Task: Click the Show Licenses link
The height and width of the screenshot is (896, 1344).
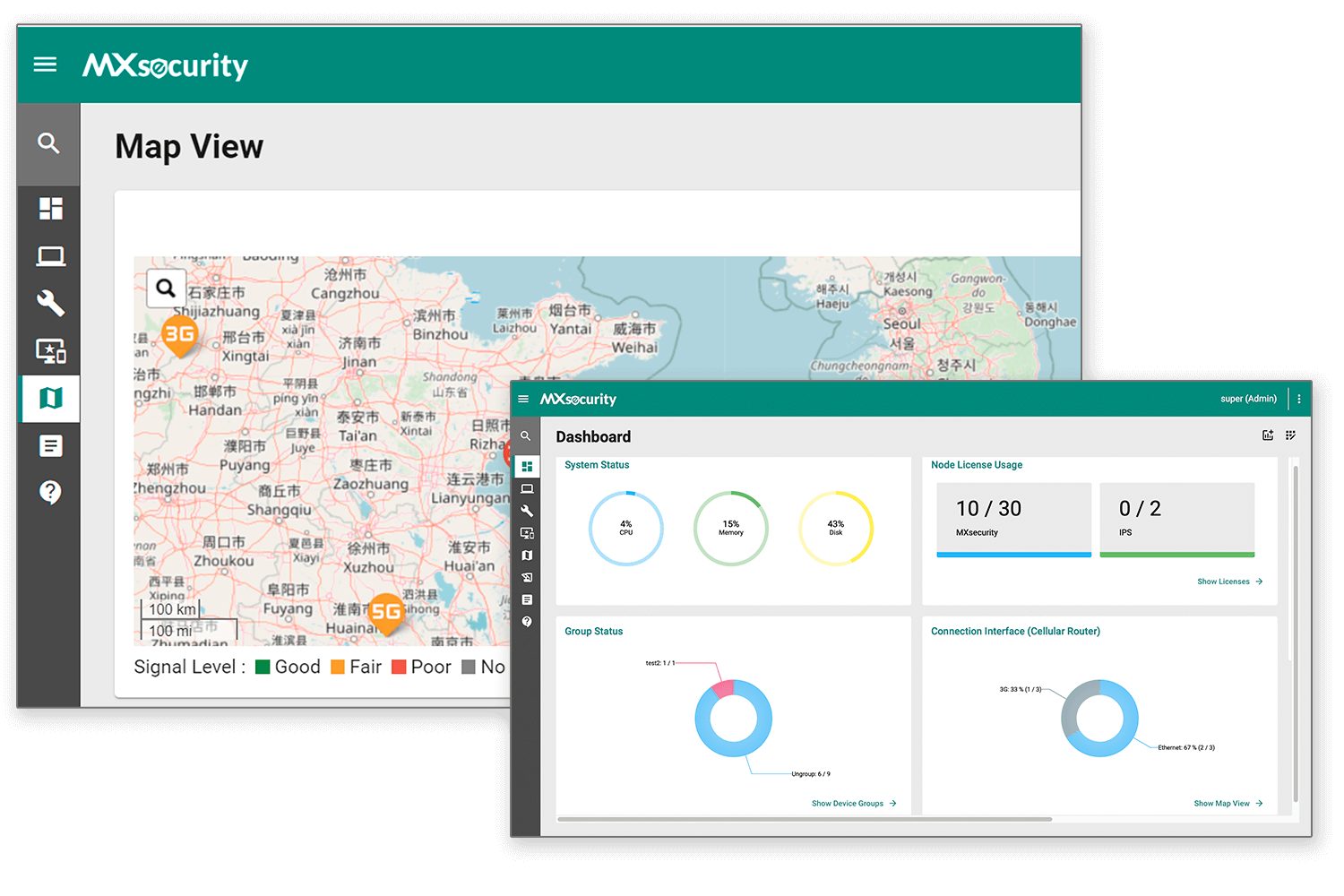Action: click(1229, 582)
